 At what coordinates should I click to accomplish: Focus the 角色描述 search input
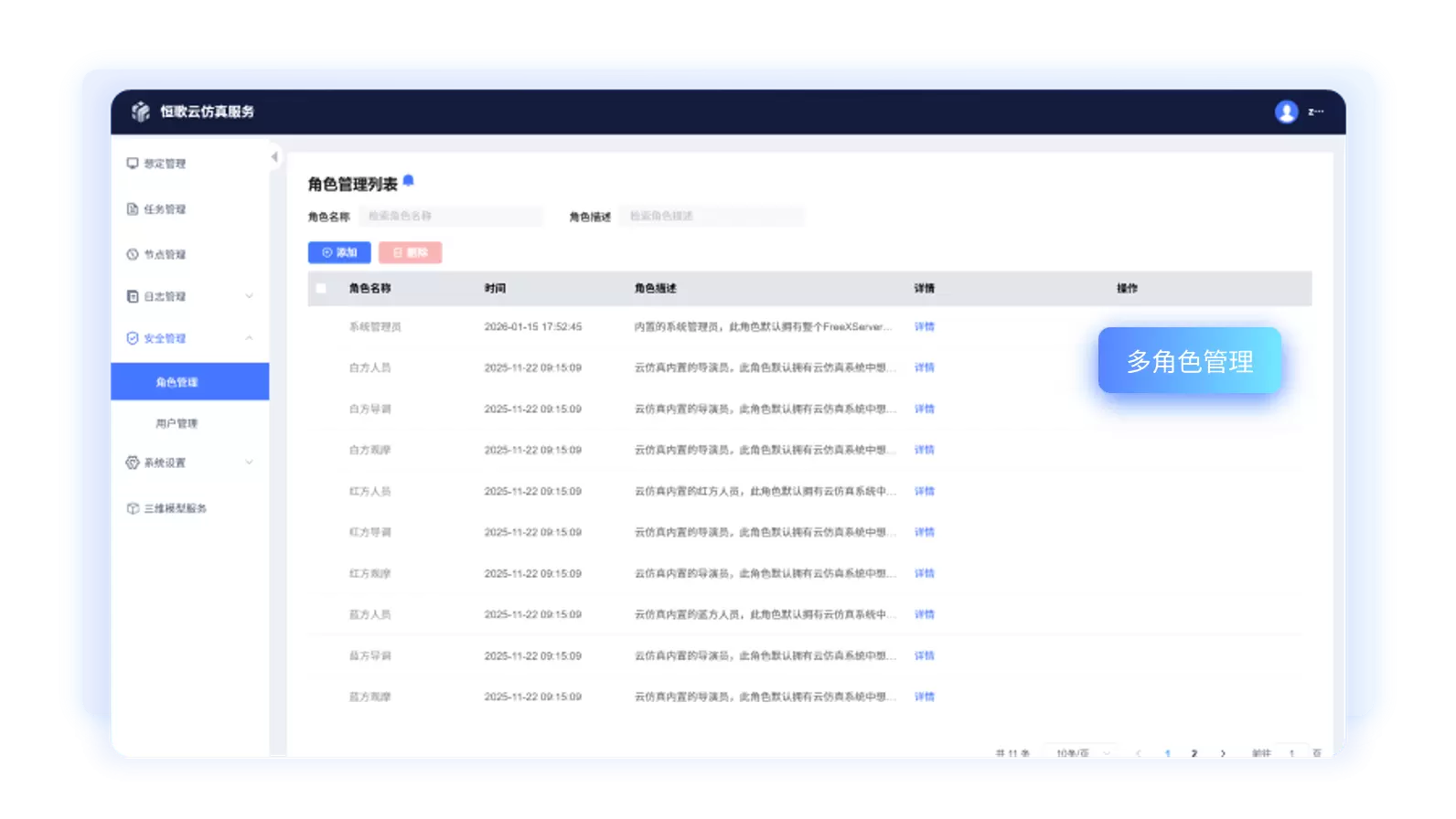pos(712,217)
